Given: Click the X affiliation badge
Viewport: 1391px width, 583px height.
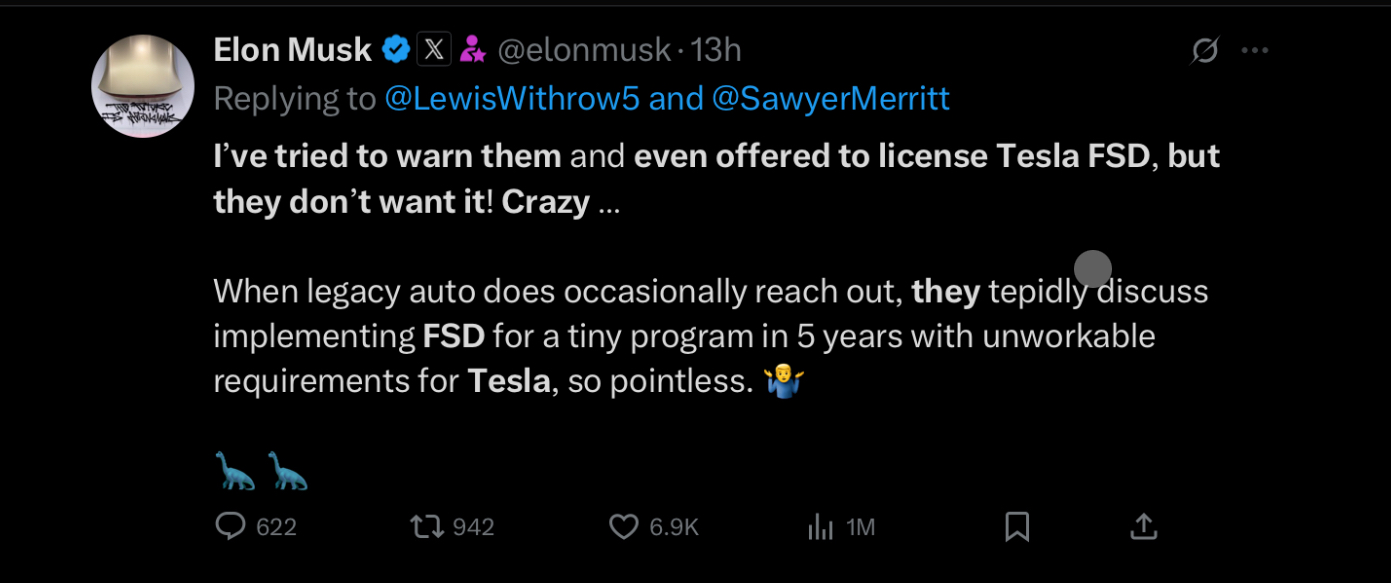Looking at the screenshot, I should click(x=433, y=50).
